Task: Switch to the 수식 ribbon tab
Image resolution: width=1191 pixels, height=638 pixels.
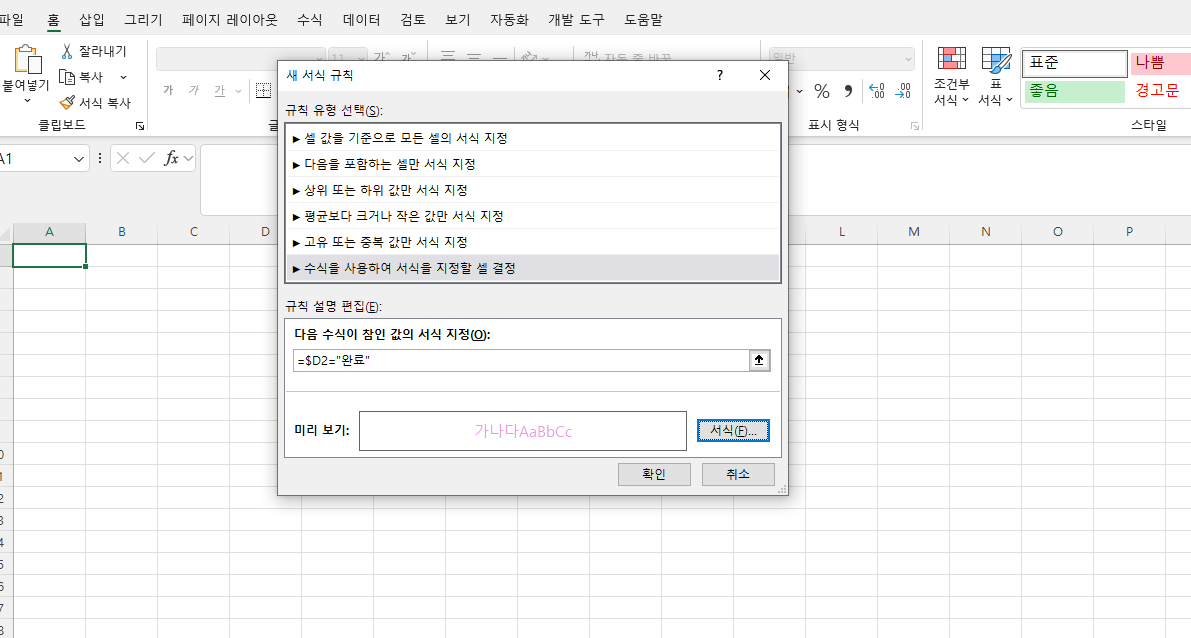Action: pyautogui.click(x=309, y=19)
